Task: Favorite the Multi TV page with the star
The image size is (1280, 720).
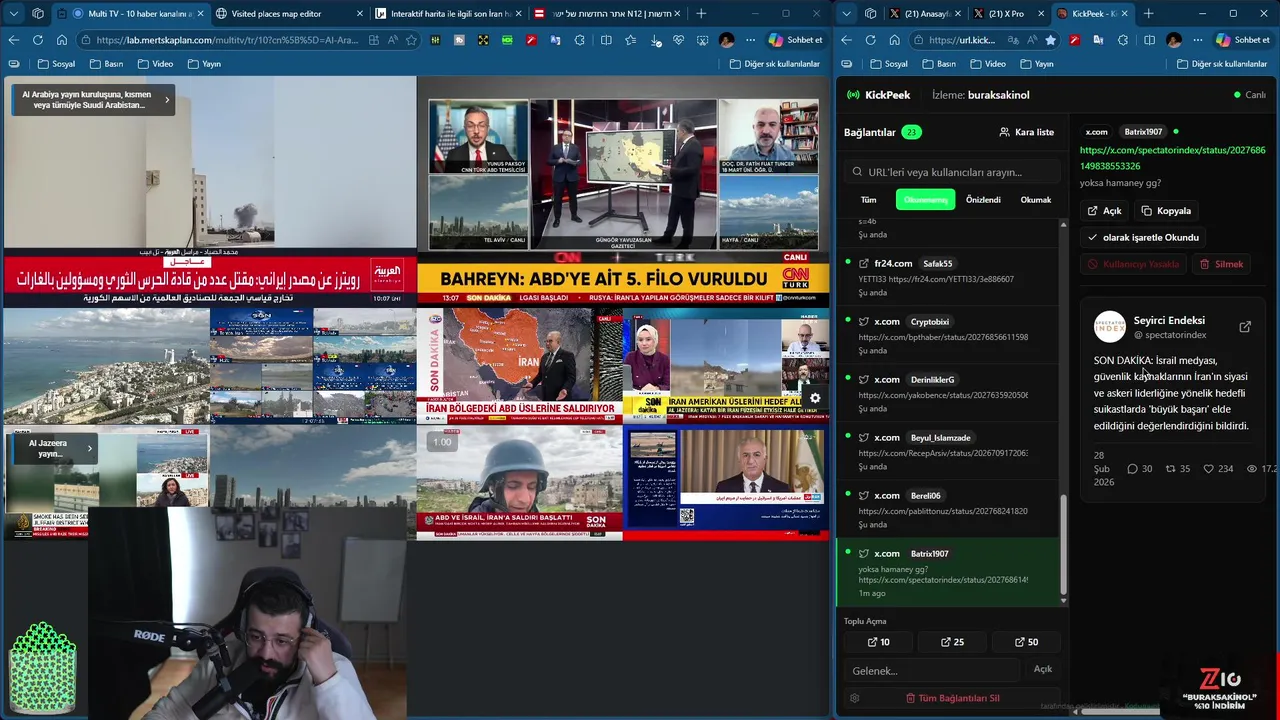Action: point(411,40)
